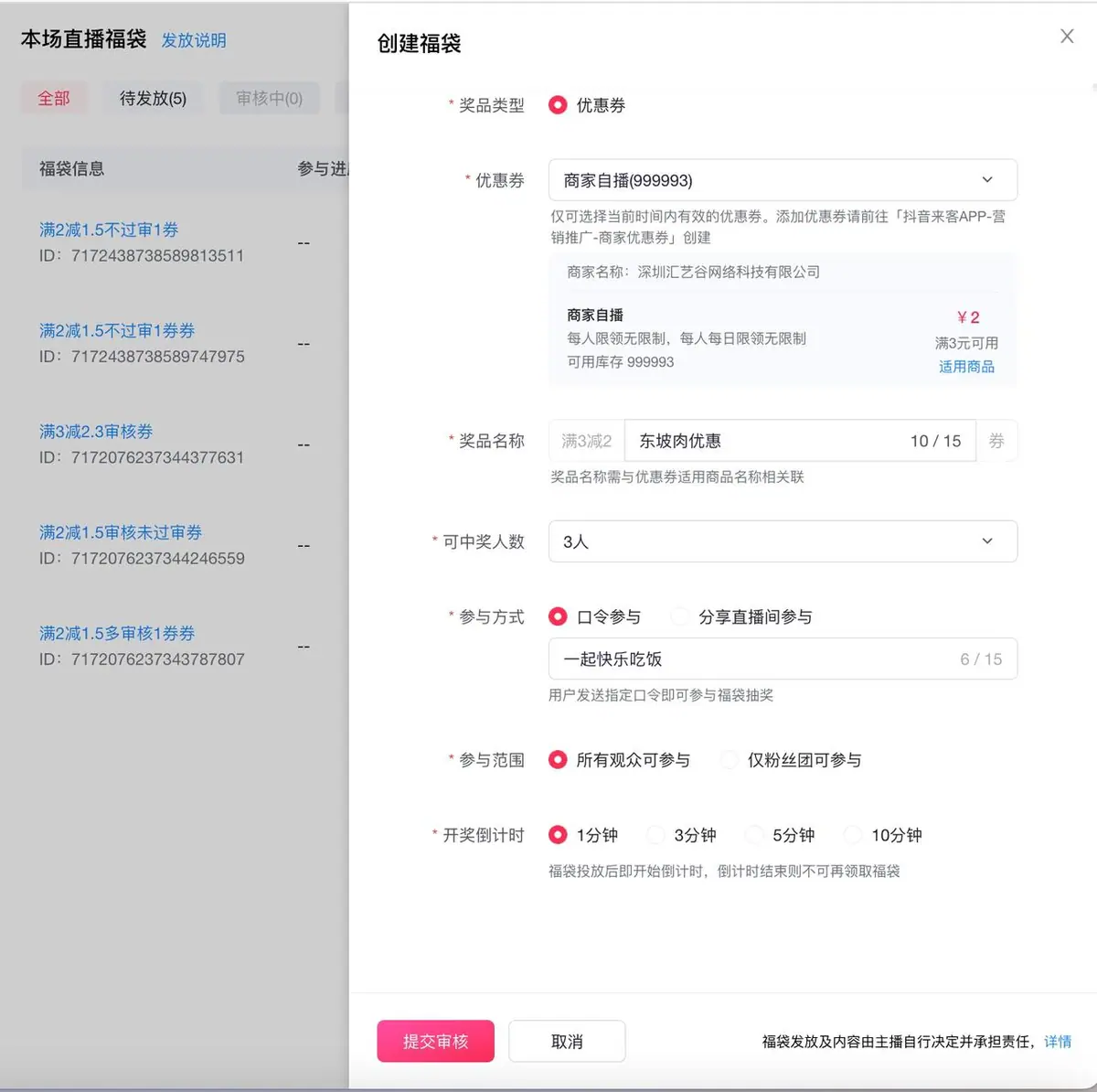The width and height of the screenshot is (1097, 1092).
Task: Open the 详情 link at bottom
Action: point(1058,1042)
